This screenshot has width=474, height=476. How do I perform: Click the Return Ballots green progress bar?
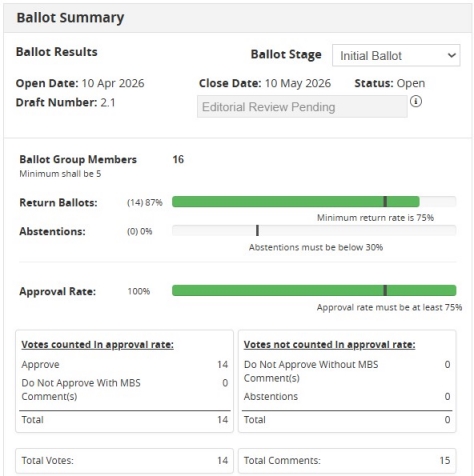pyautogui.click(x=295, y=202)
